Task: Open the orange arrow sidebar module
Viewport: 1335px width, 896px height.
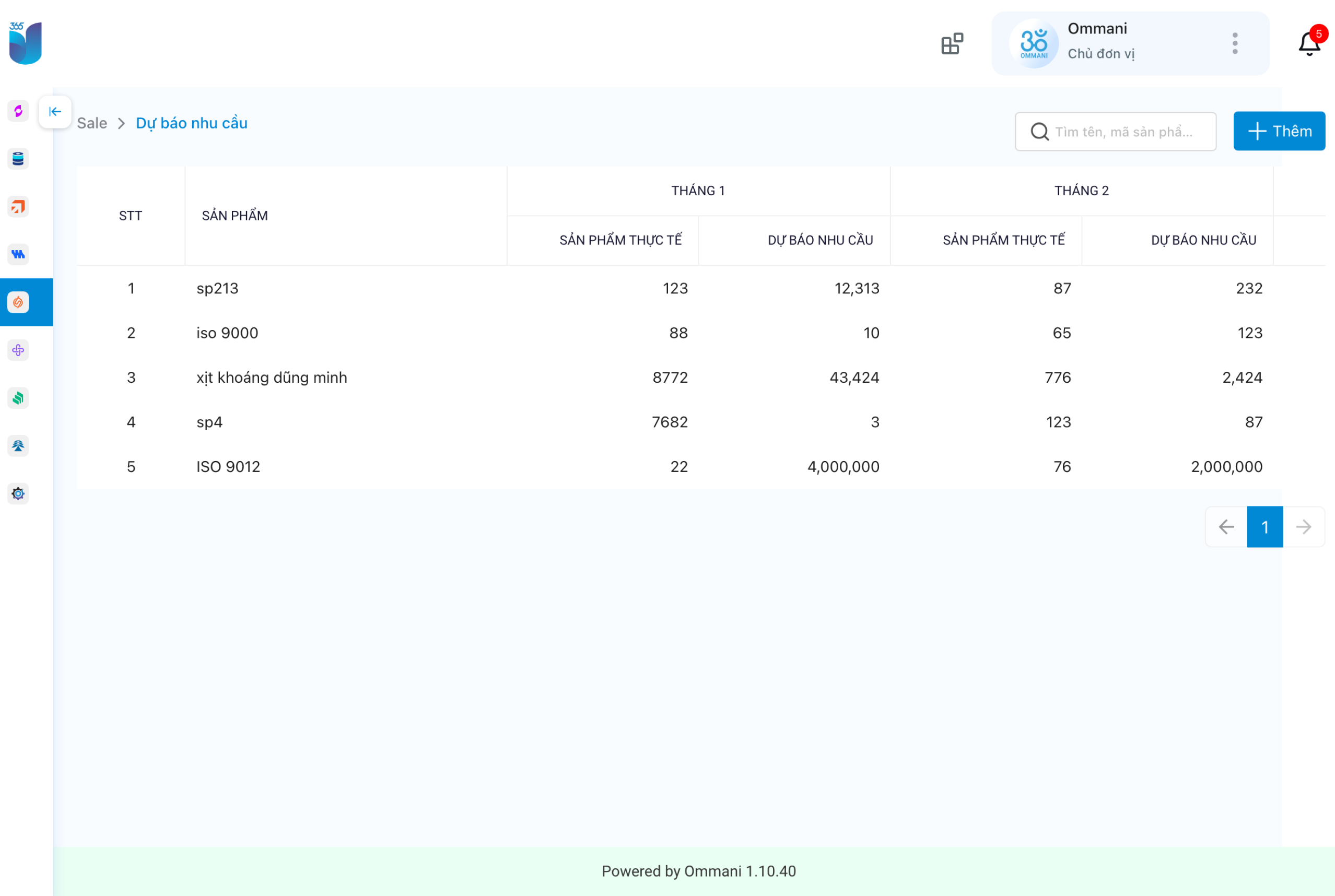Action: [18, 207]
